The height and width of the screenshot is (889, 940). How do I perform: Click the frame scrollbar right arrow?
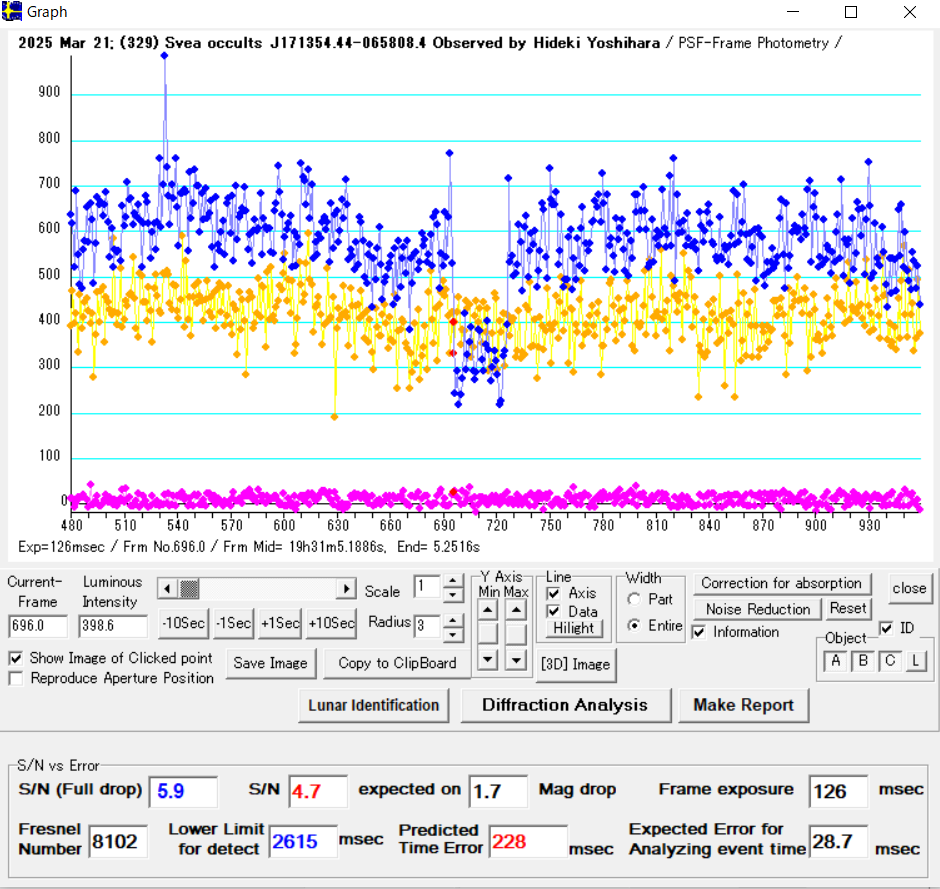point(347,589)
